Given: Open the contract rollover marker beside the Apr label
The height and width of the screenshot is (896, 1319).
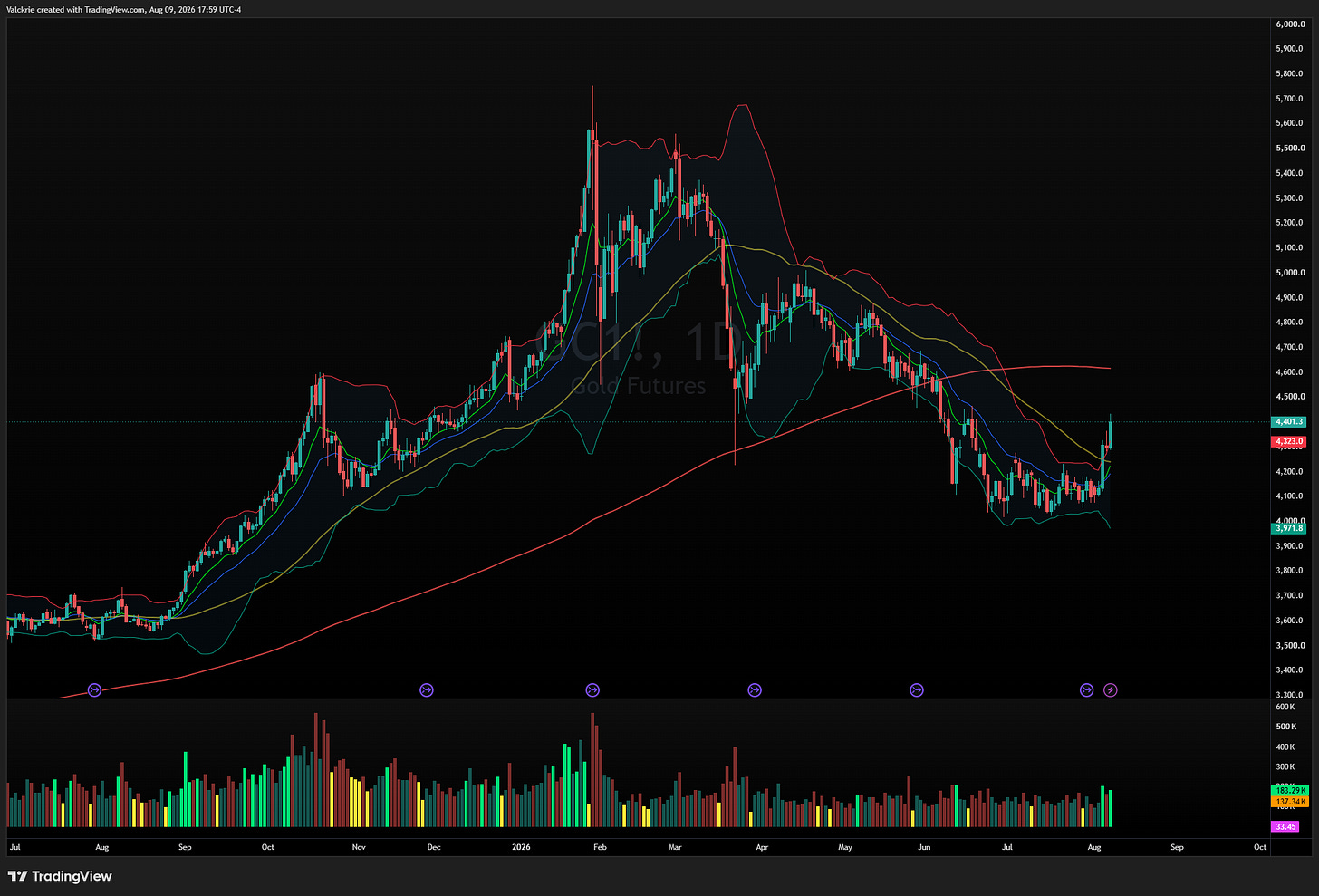Looking at the screenshot, I should [755, 690].
